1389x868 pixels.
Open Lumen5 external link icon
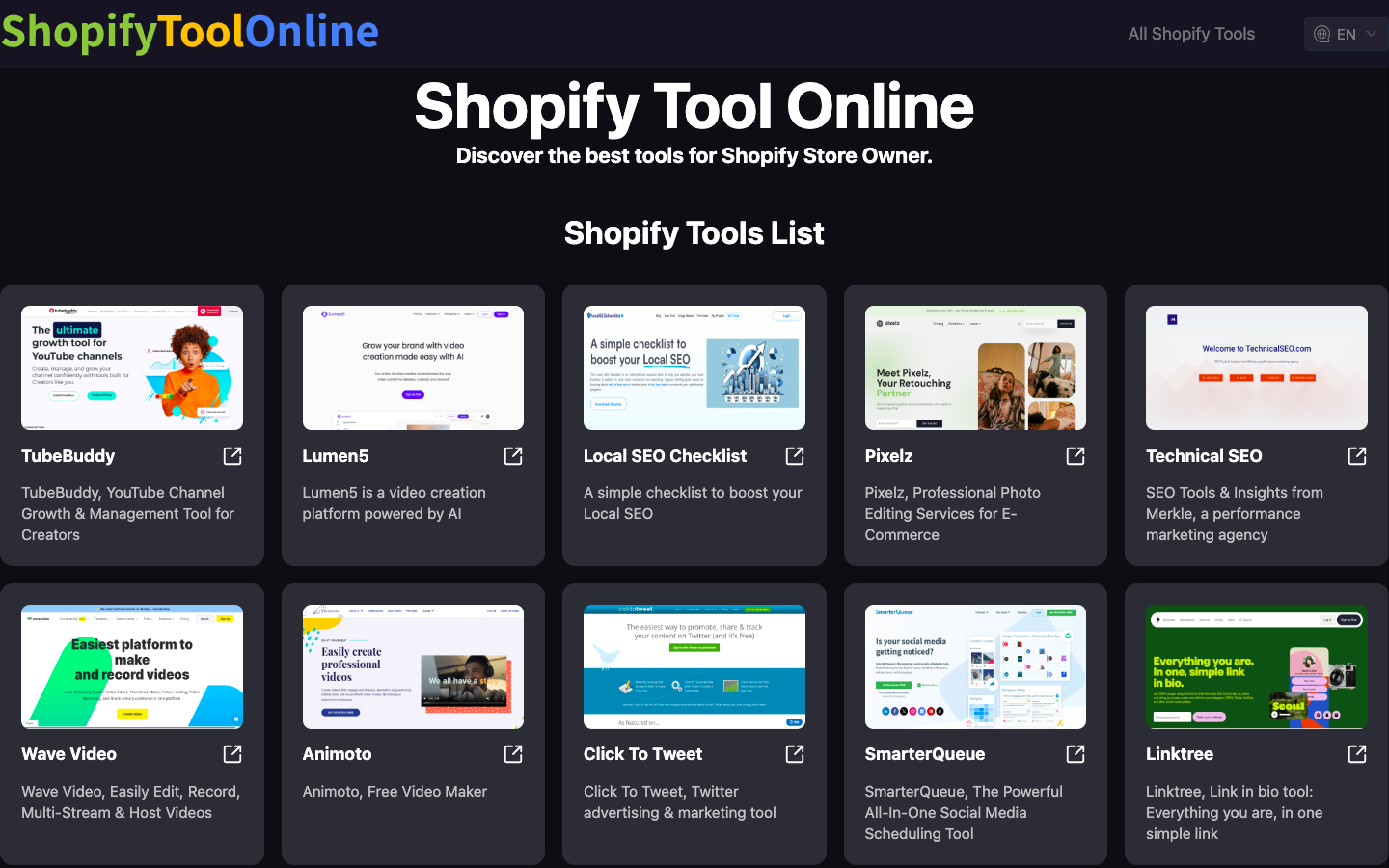coord(513,456)
